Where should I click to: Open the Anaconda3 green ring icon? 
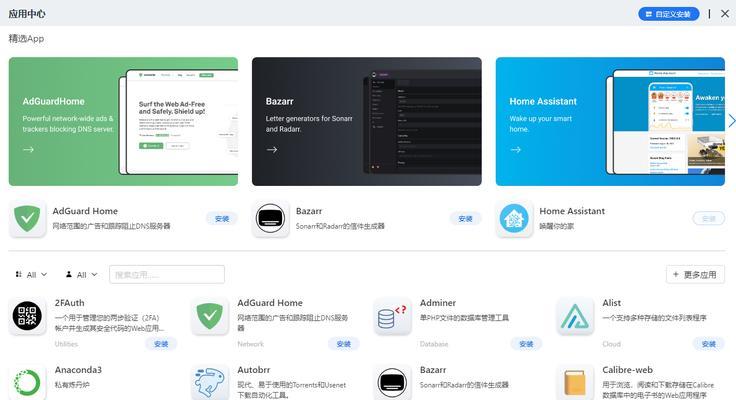(x=27, y=382)
